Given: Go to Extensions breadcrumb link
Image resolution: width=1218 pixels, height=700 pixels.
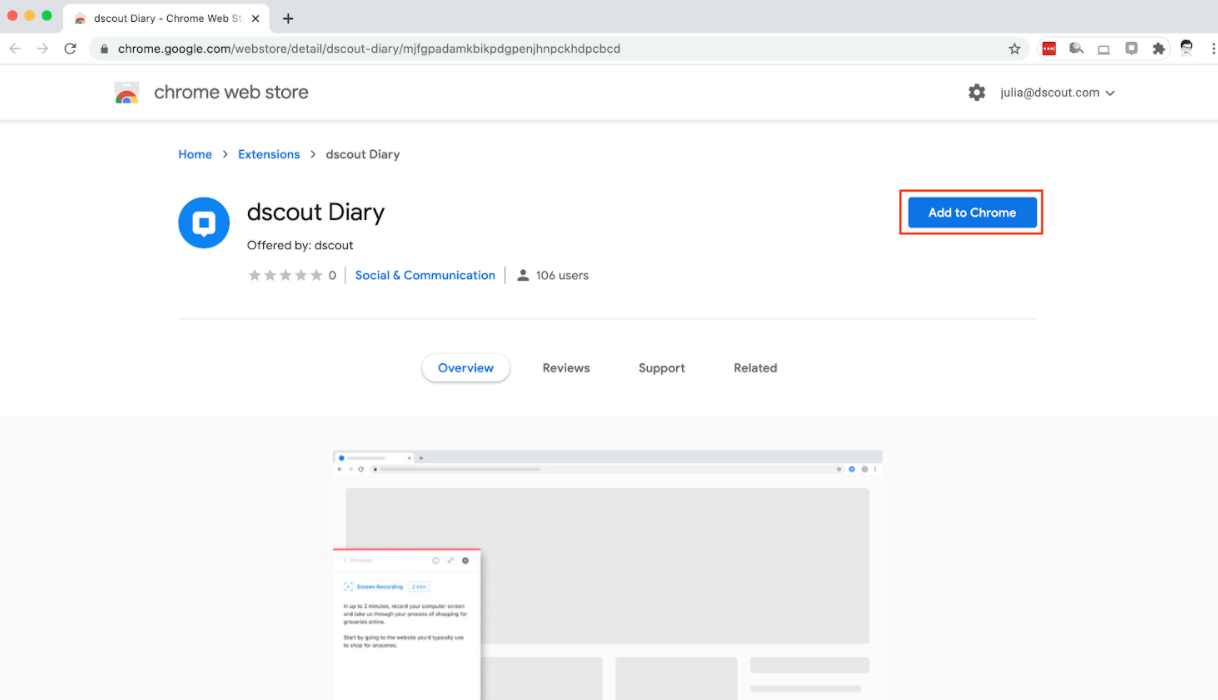Looking at the screenshot, I should pyautogui.click(x=269, y=154).
